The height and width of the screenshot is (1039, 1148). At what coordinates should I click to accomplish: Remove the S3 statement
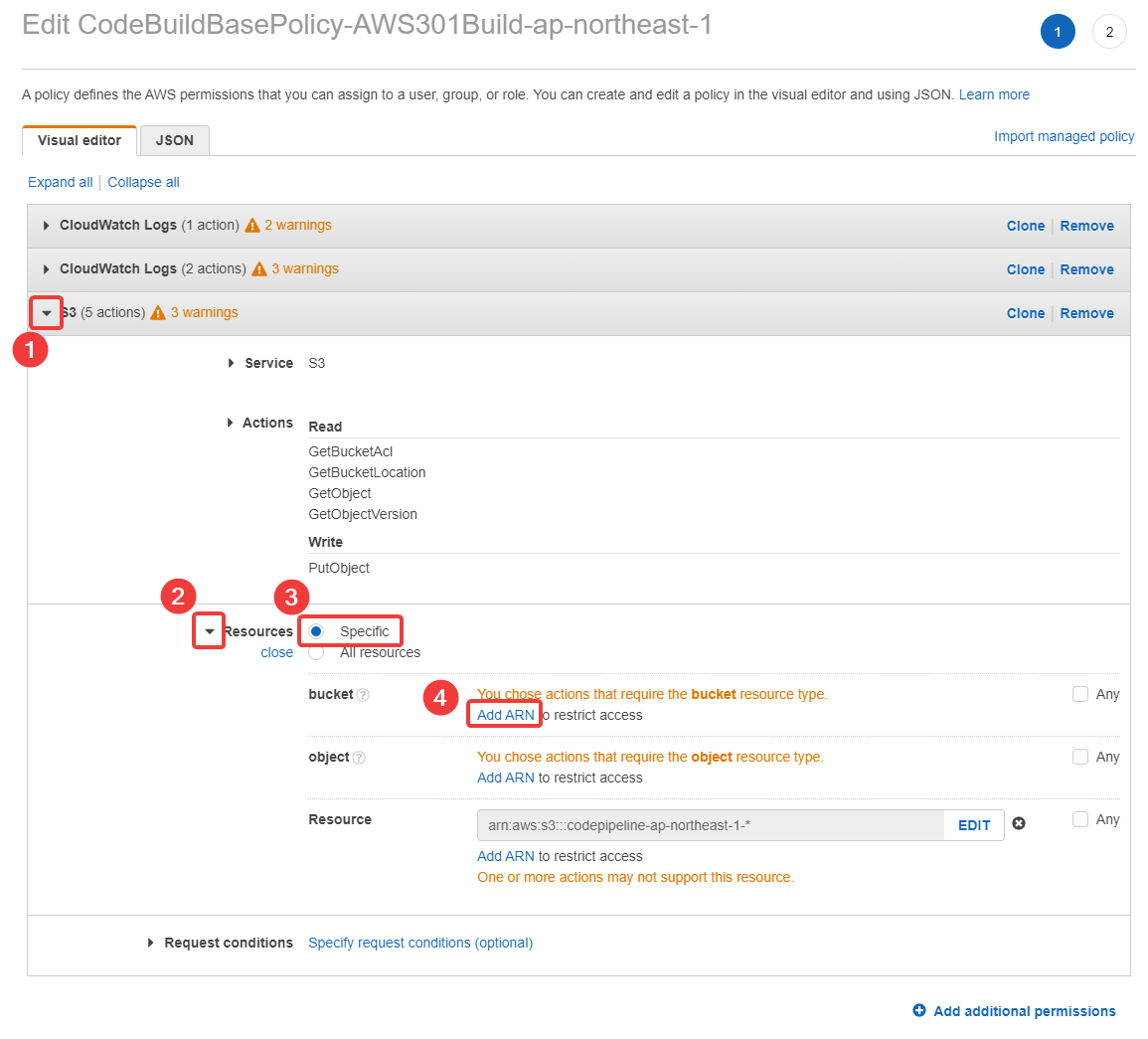click(x=1086, y=313)
